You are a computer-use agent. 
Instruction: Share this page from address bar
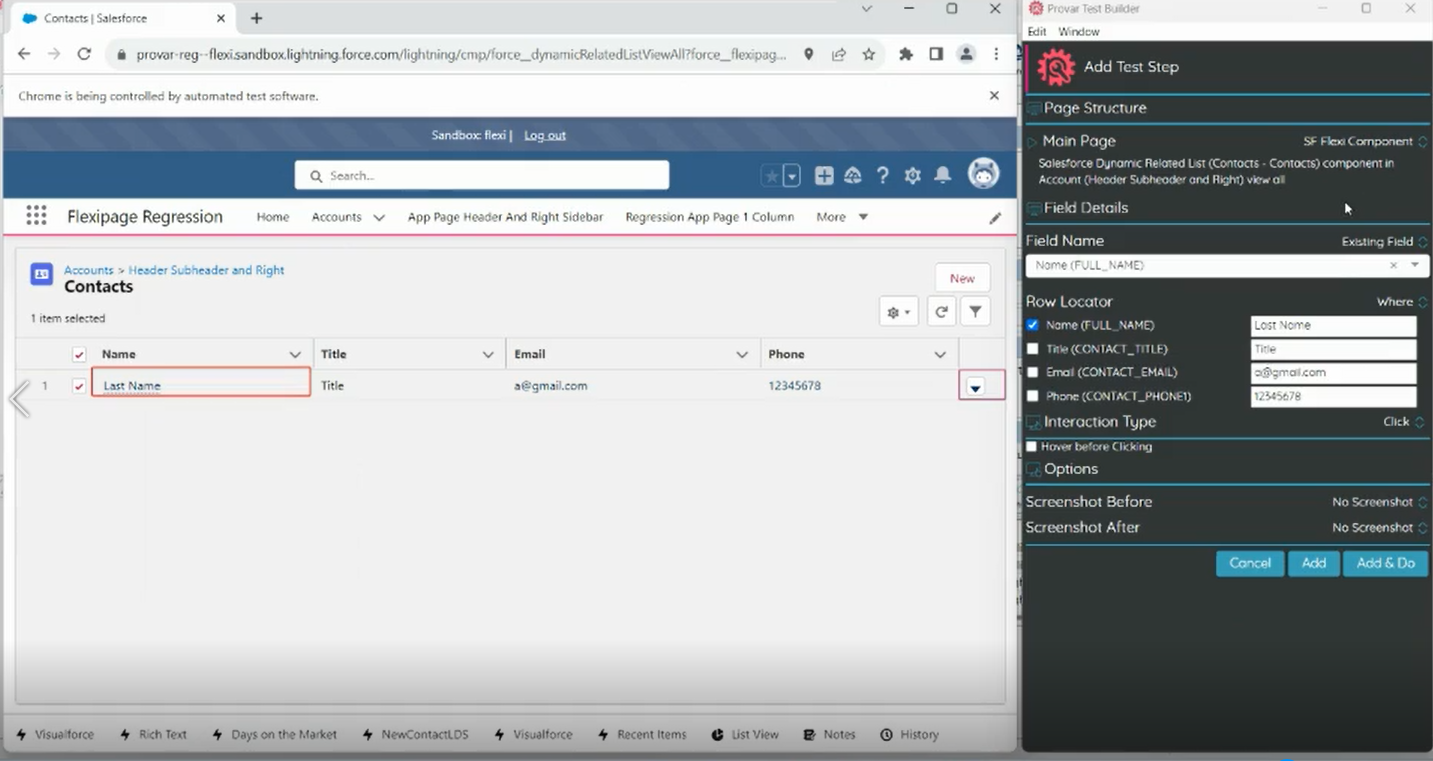(839, 54)
